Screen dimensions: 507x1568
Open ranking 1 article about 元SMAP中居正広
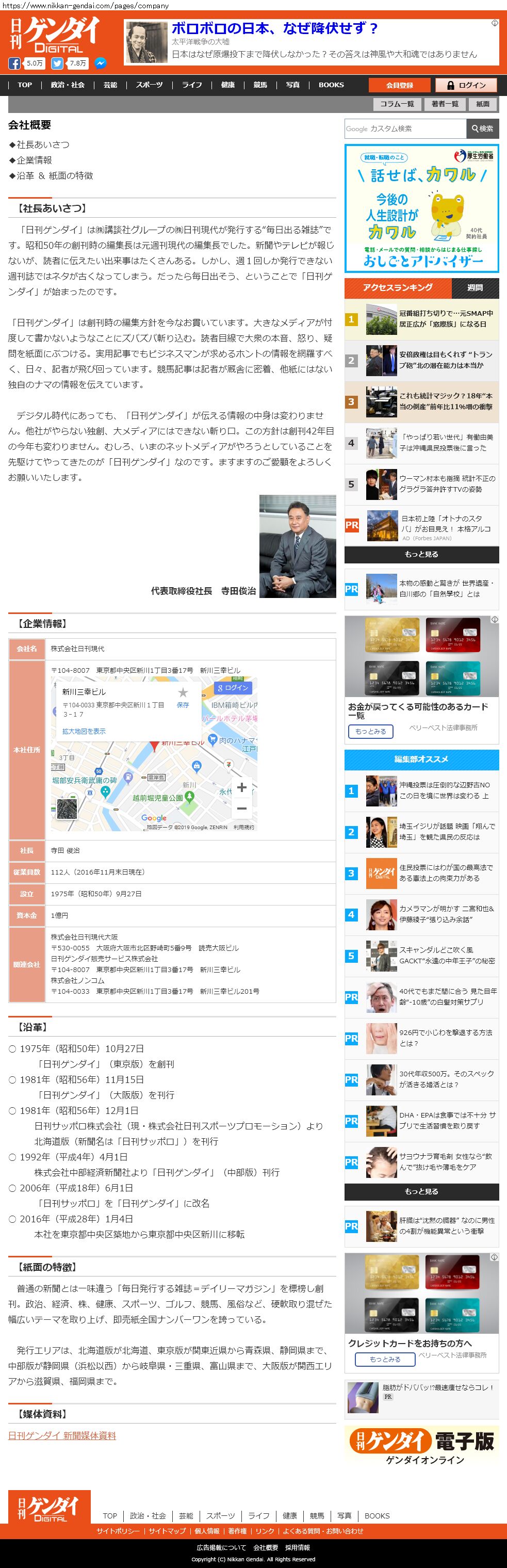click(x=422, y=319)
